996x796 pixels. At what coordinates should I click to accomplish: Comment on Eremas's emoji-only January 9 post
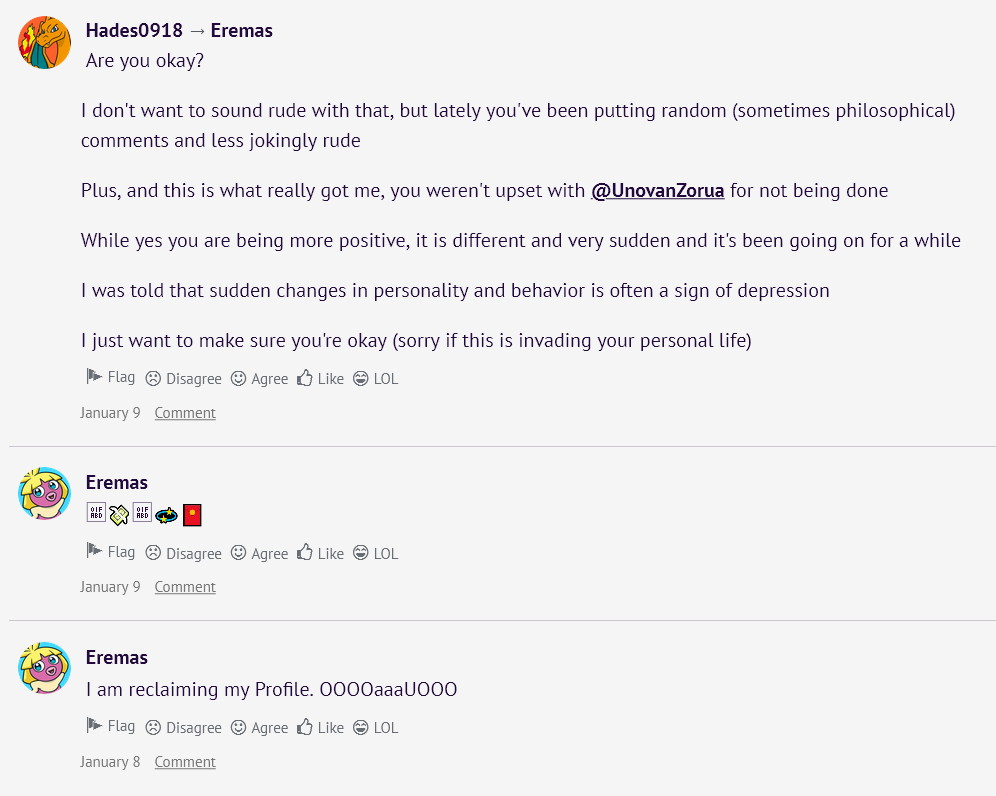pos(185,587)
